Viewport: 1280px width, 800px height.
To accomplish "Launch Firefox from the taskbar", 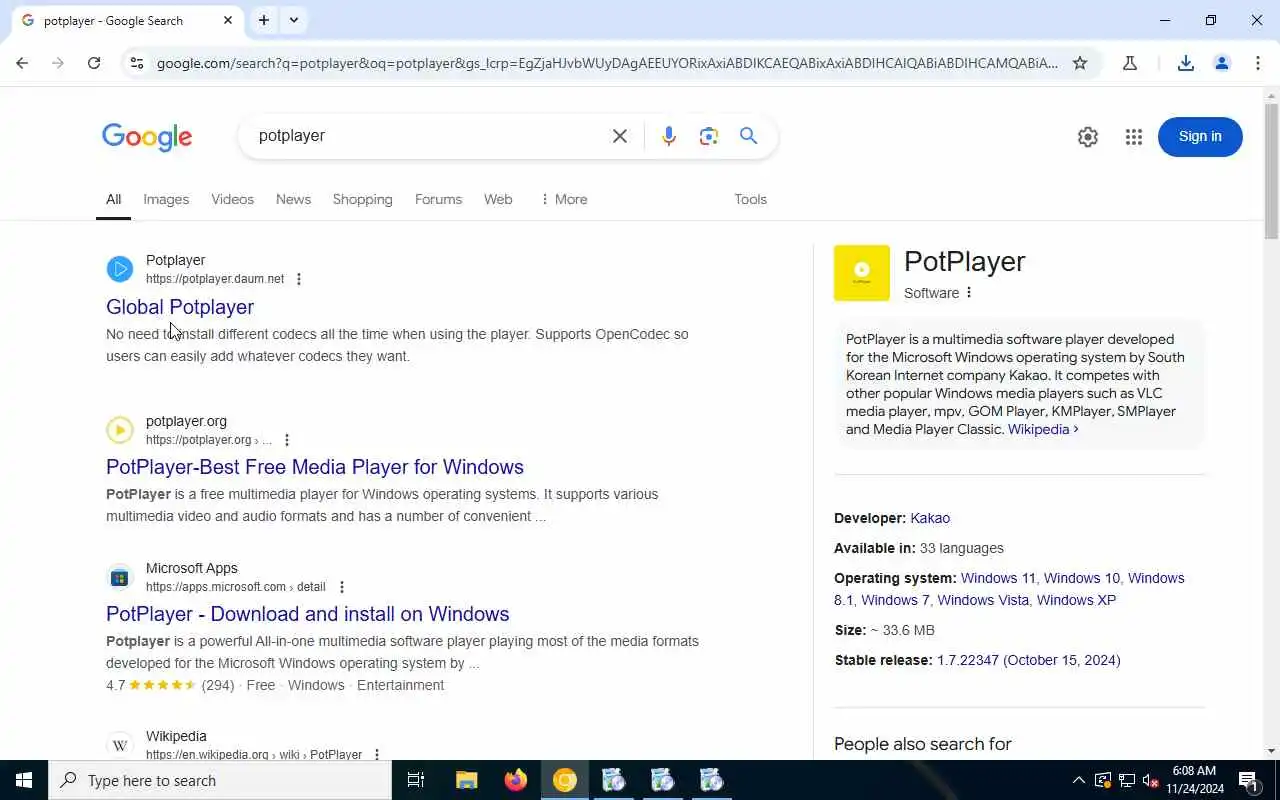I will 515,780.
